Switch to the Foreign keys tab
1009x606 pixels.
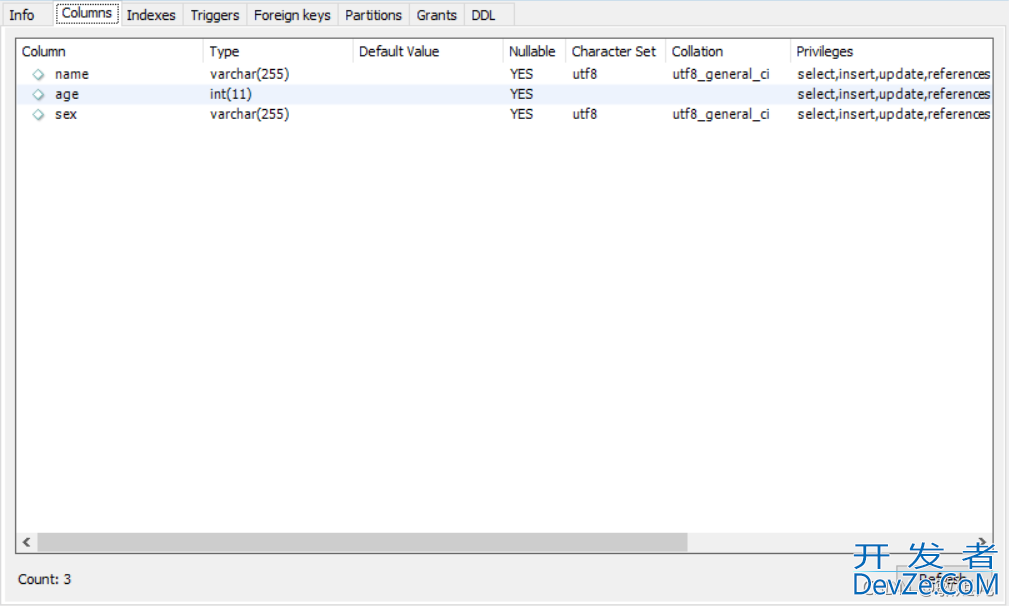(x=292, y=15)
